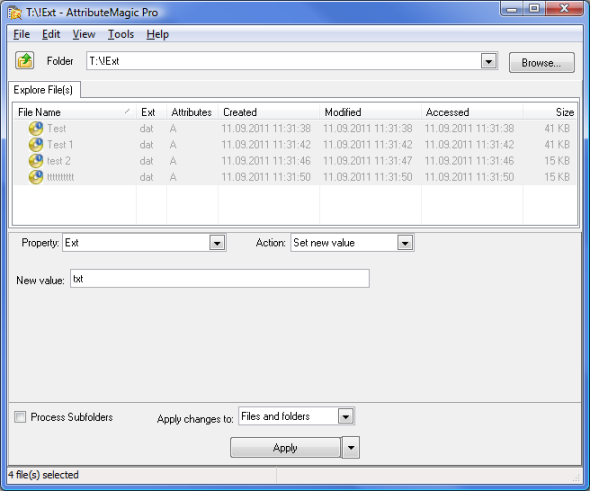Image resolution: width=590 pixels, height=491 pixels.
Task: Click the Folder path field T:\!Ext
Action: tap(284, 61)
